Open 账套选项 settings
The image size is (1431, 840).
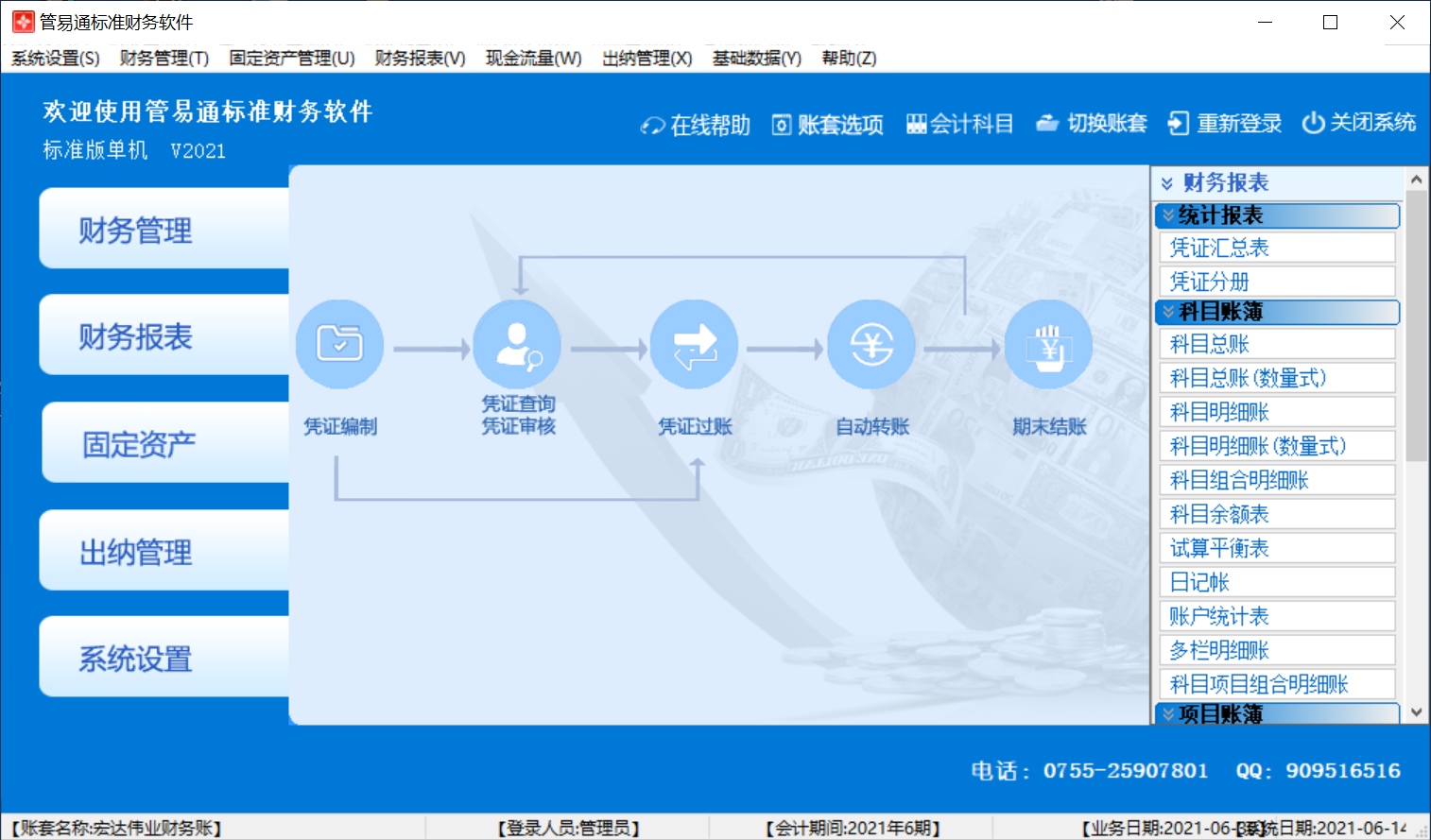coord(828,125)
